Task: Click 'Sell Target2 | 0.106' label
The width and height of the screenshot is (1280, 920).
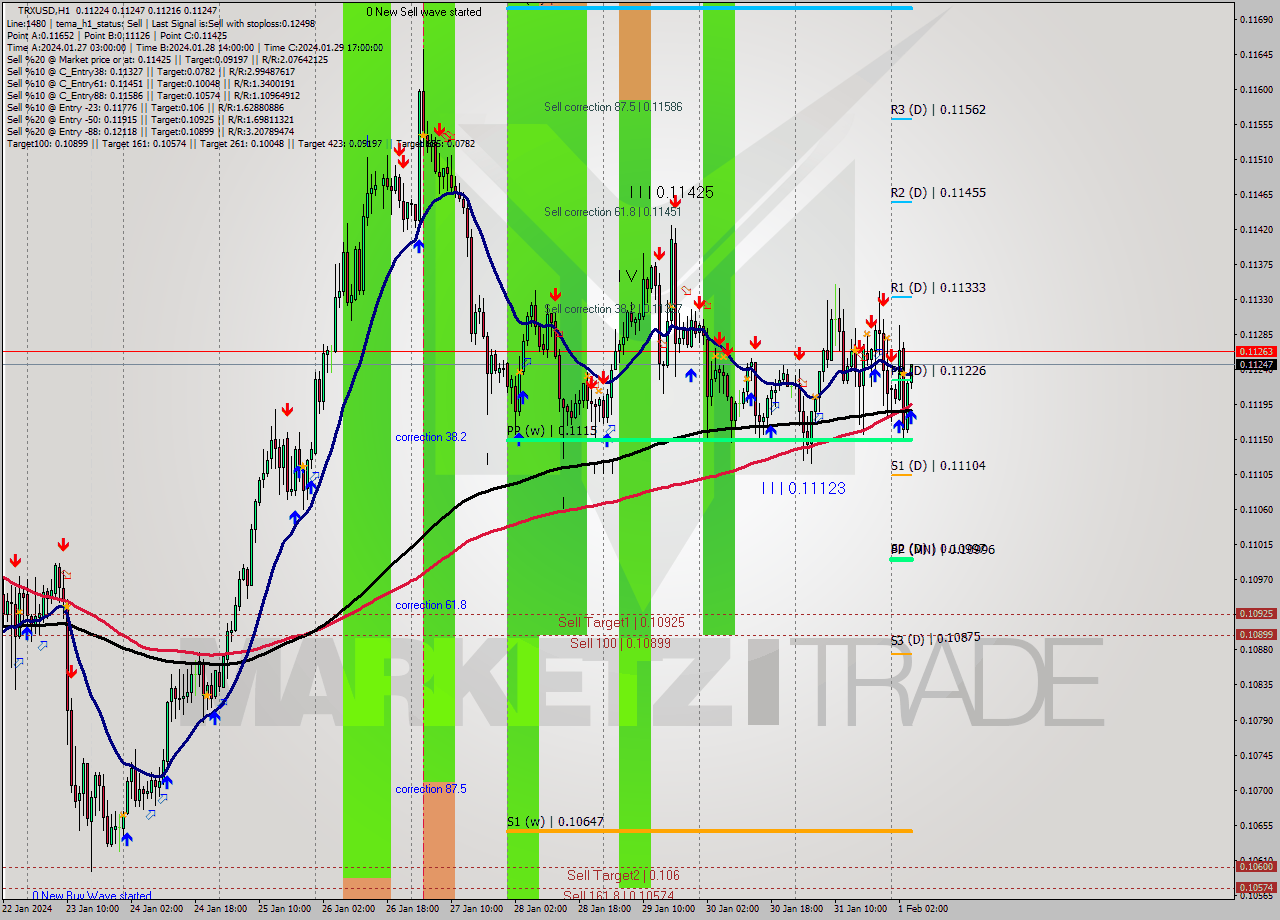Action: (623, 875)
